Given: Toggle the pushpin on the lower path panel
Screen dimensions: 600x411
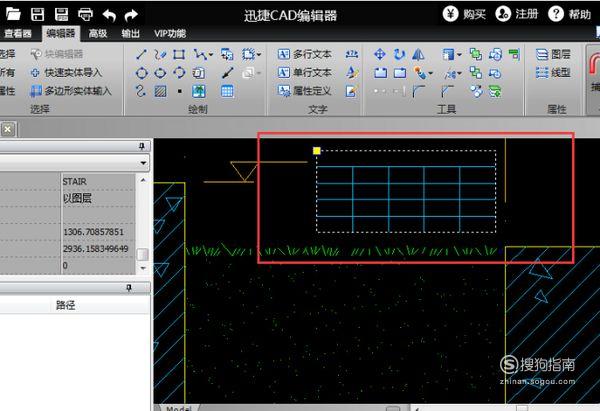Looking at the screenshot, I should click(x=129, y=288).
